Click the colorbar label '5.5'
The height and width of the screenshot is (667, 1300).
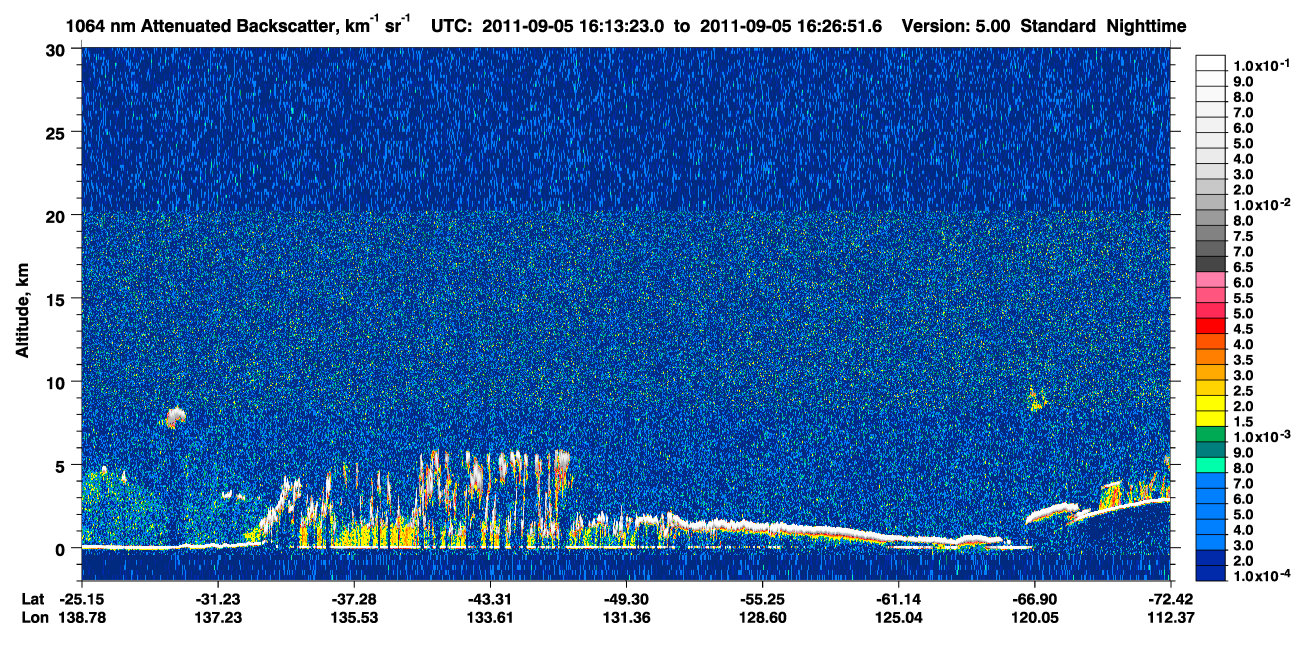click(1243, 298)
